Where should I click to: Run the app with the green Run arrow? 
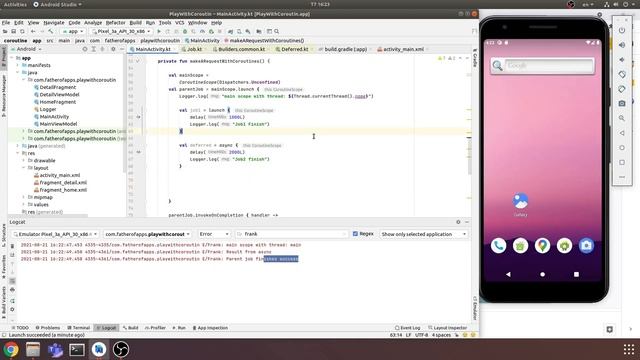pos(159,31)
